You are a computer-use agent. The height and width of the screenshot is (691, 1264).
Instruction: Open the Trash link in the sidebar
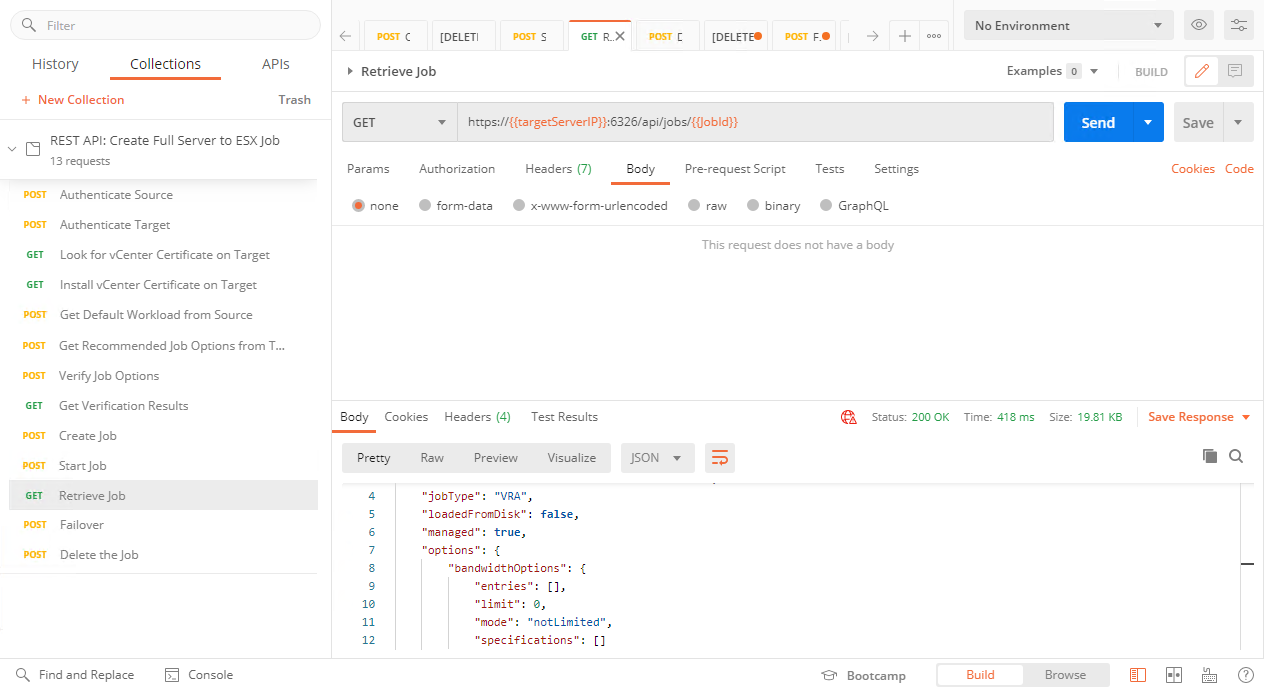coord(294,100)
